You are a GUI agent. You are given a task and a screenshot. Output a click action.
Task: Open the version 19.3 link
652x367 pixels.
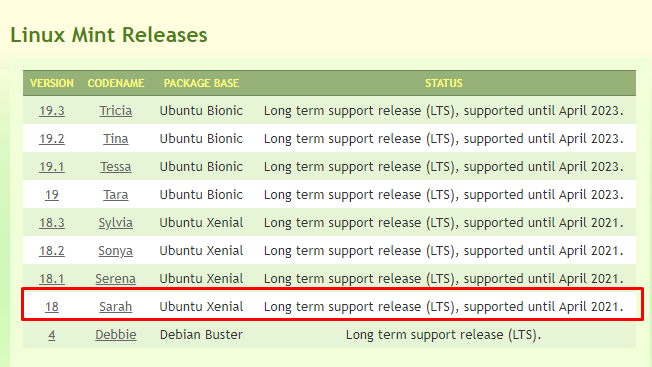point(52,111)
